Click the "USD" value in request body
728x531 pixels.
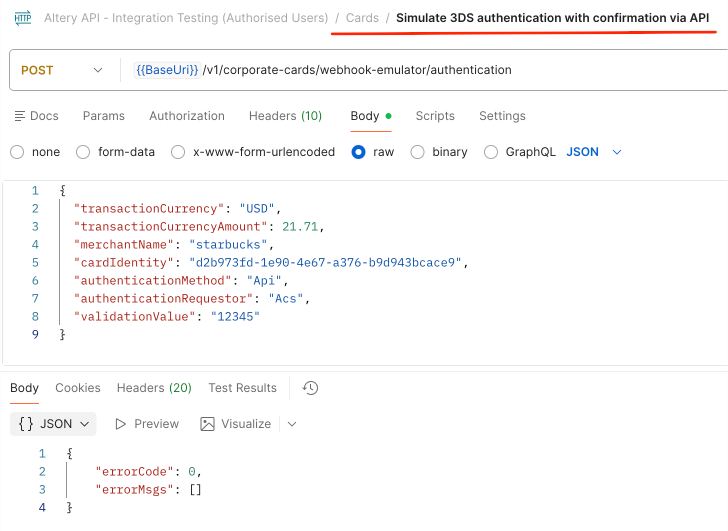(x=257, y=209)
